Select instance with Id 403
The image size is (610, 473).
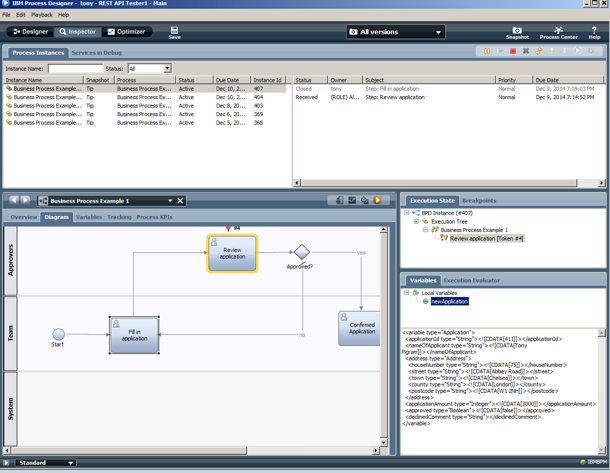pos(144,106)
